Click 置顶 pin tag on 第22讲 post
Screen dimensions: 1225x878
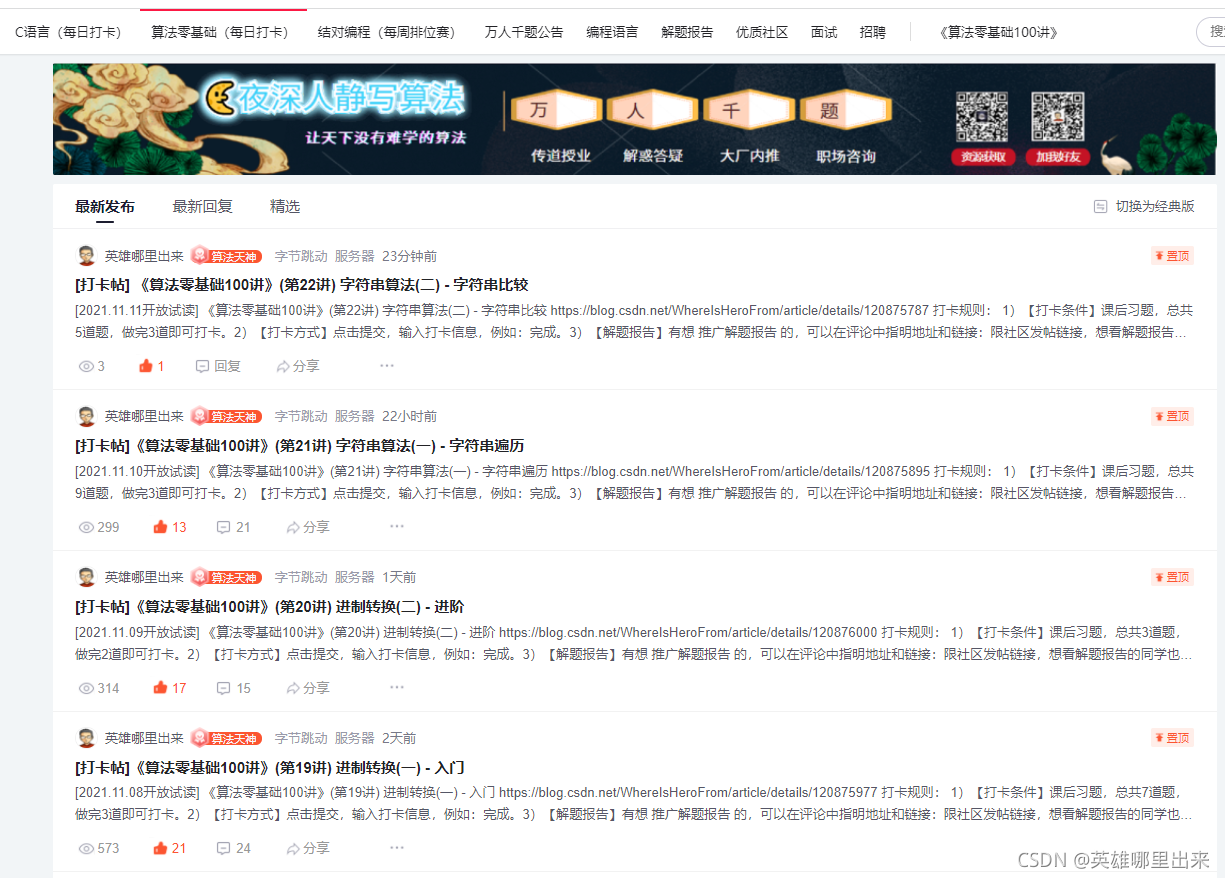[1172, 256]
